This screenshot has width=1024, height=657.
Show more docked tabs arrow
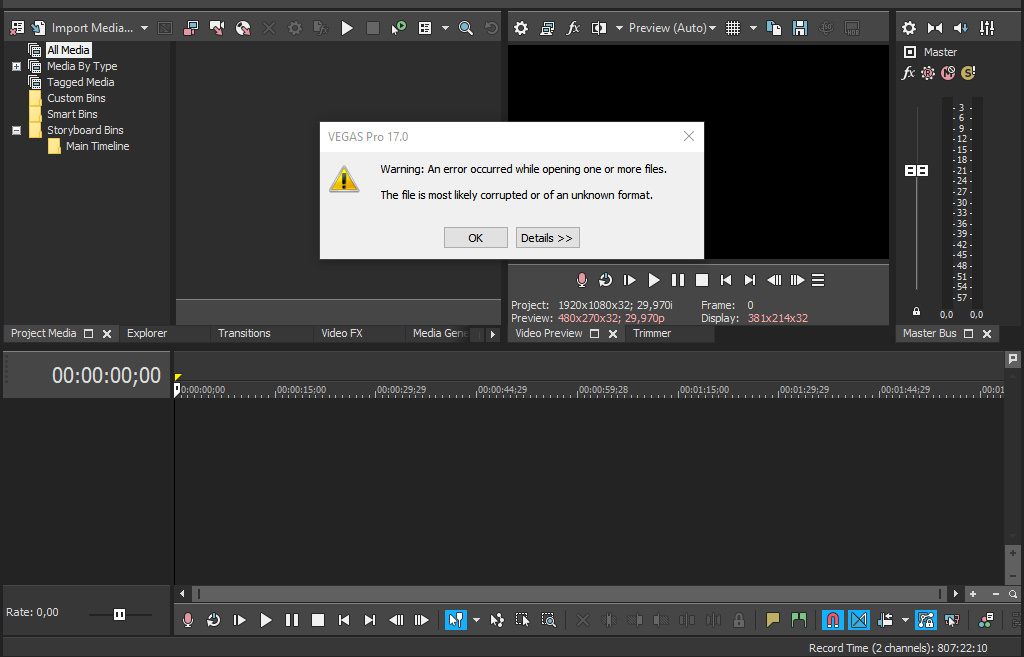click(492, 334)
